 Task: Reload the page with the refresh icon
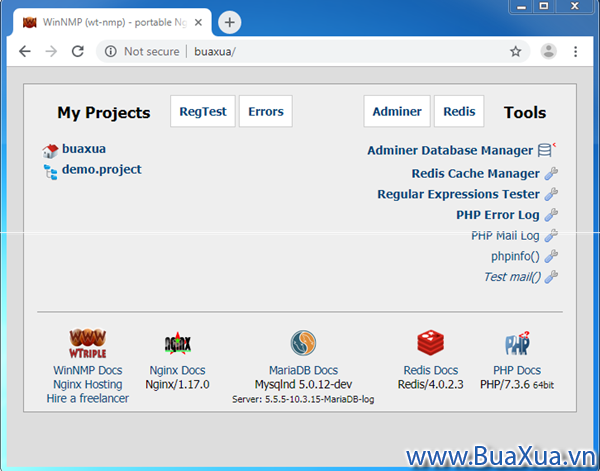coord(78,51)
